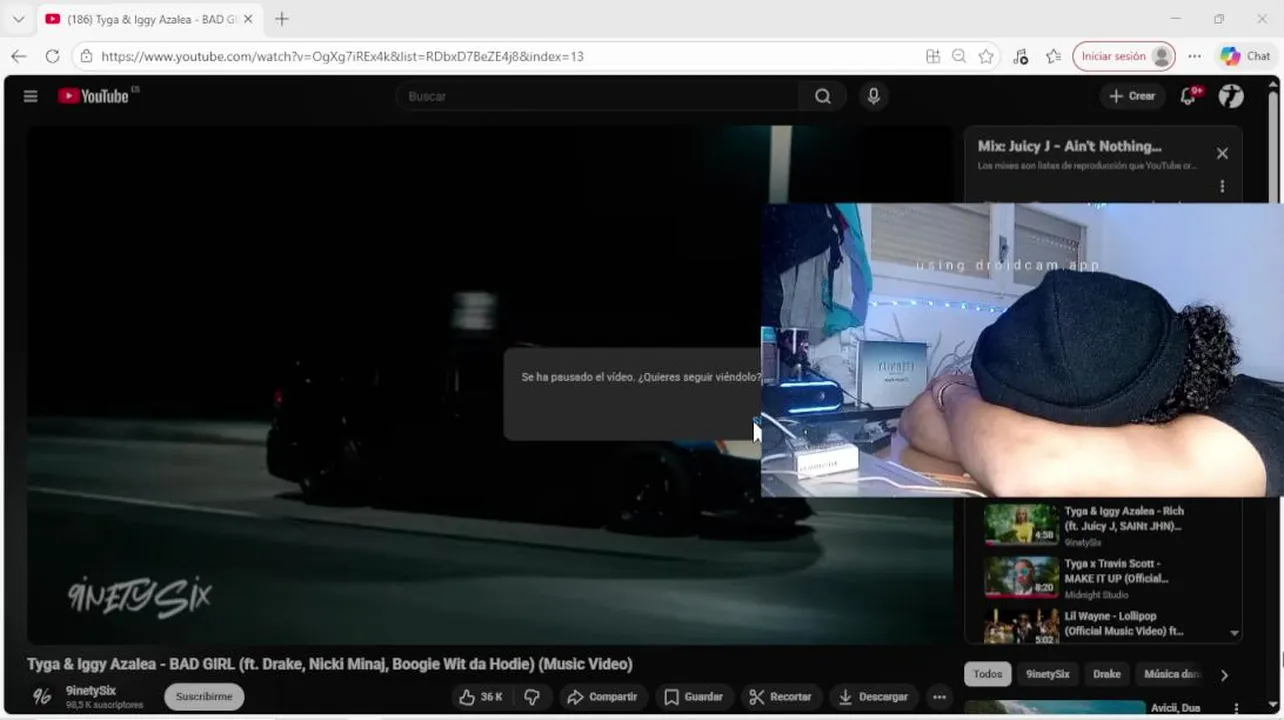
Task: Close the Mix playlist panel
Action: click(x=1222, y=153)
